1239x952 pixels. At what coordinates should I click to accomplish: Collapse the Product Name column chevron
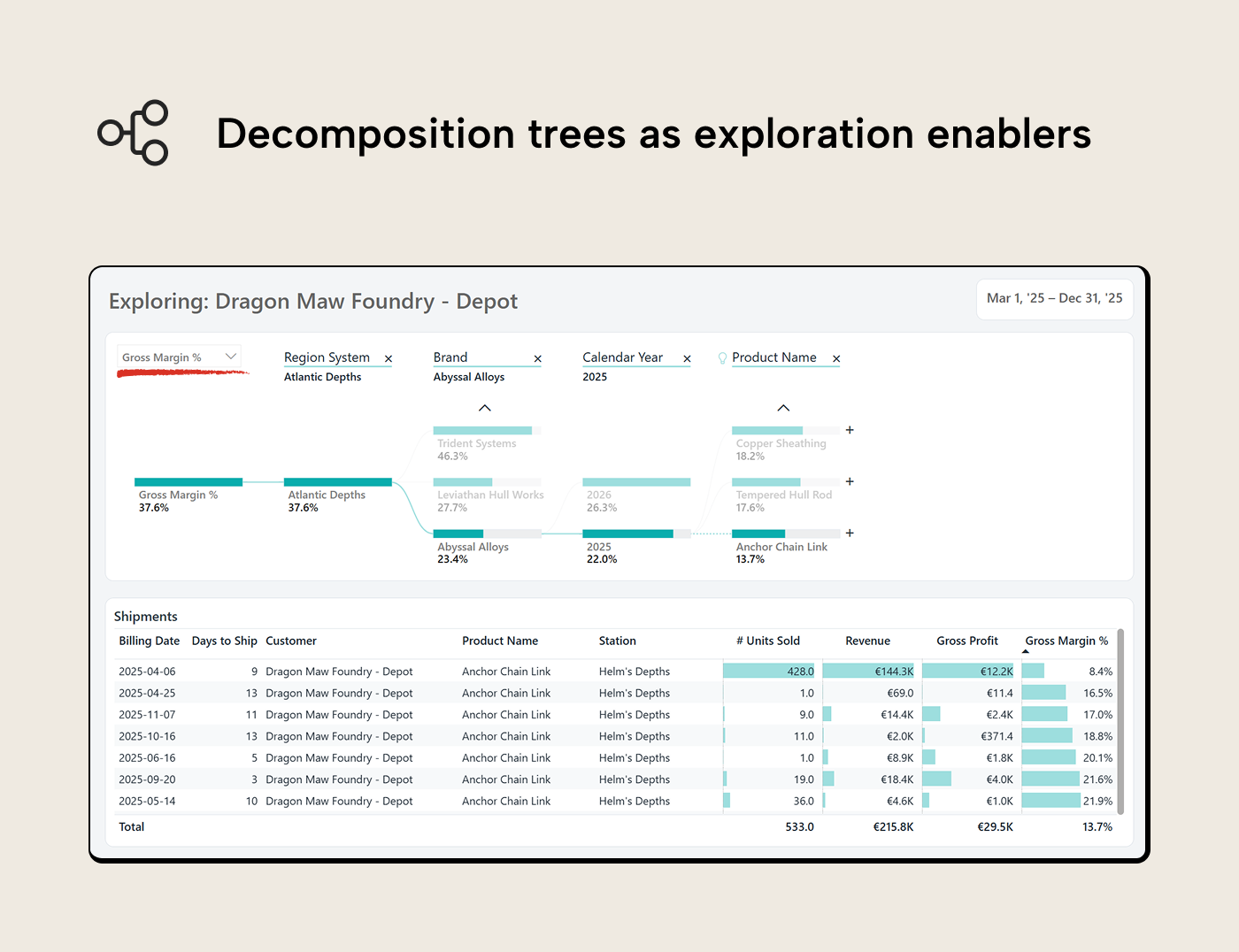point(783,407)
